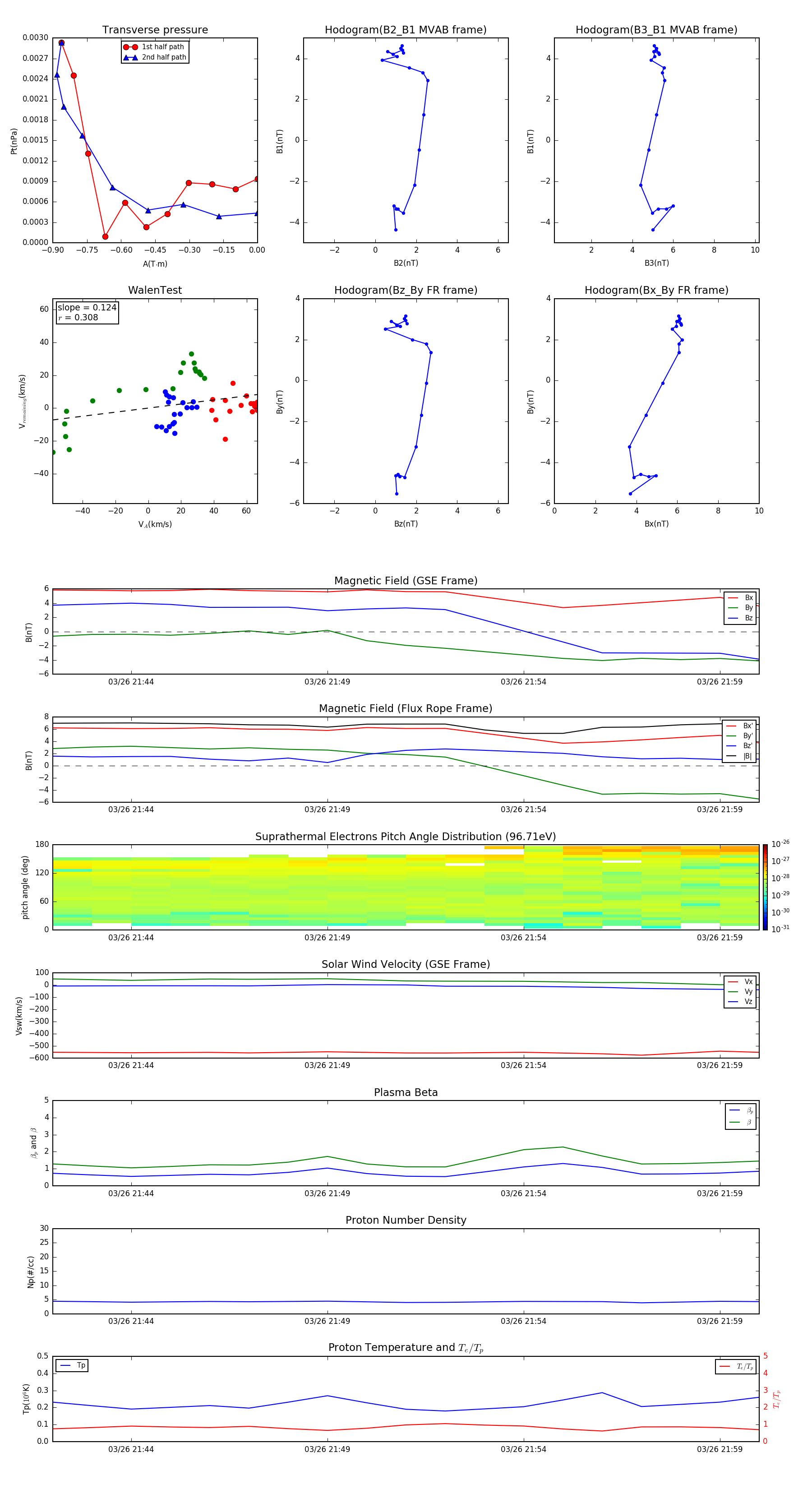The height and width of the screenshot is (1489, 812).
Task: Click the 'Magnetic Field (GSE Frame)' title
Action: (x=406, y=581)
